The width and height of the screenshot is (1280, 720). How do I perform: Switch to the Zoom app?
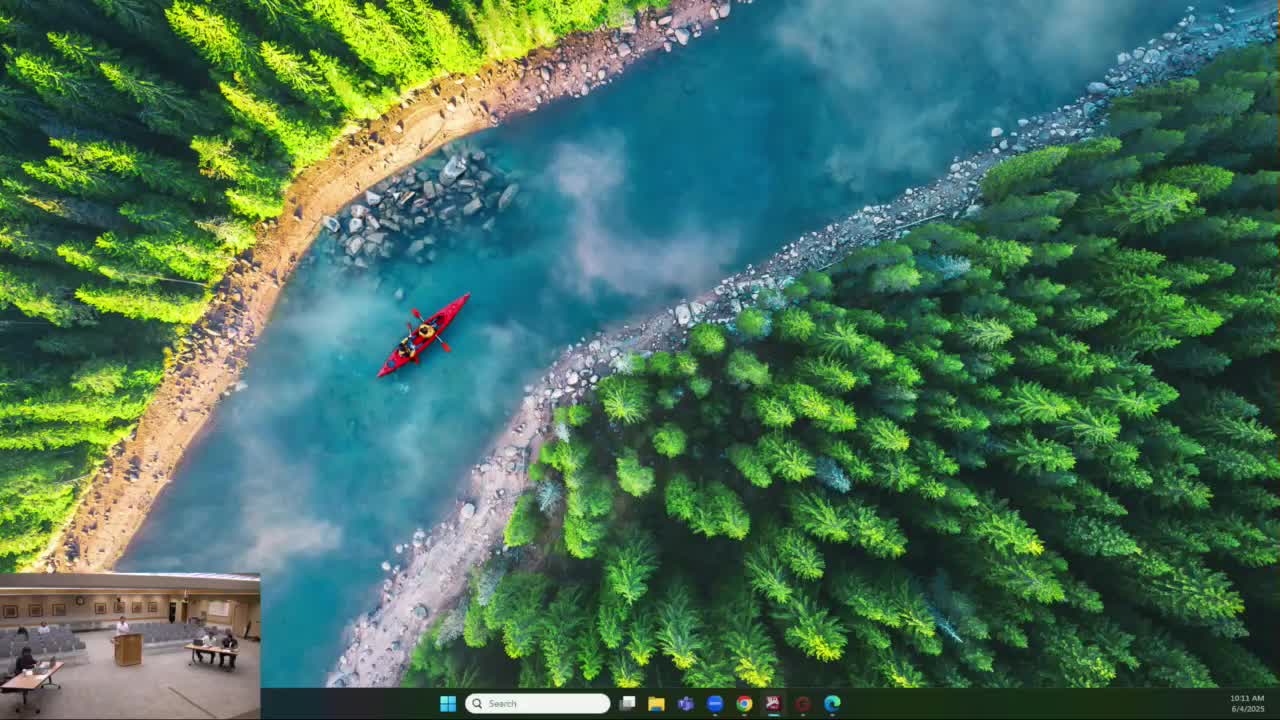[x=714, y=703]
